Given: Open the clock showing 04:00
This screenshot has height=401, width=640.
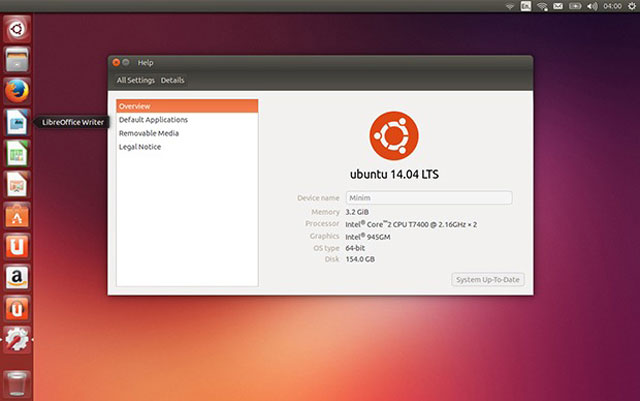Looking at the screenshot, I should (x=612, y=6).
